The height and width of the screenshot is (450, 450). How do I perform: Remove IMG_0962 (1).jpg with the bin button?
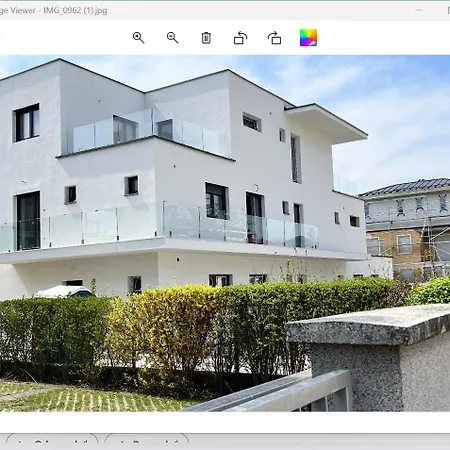pyautogui.click(x=206, y=38)
